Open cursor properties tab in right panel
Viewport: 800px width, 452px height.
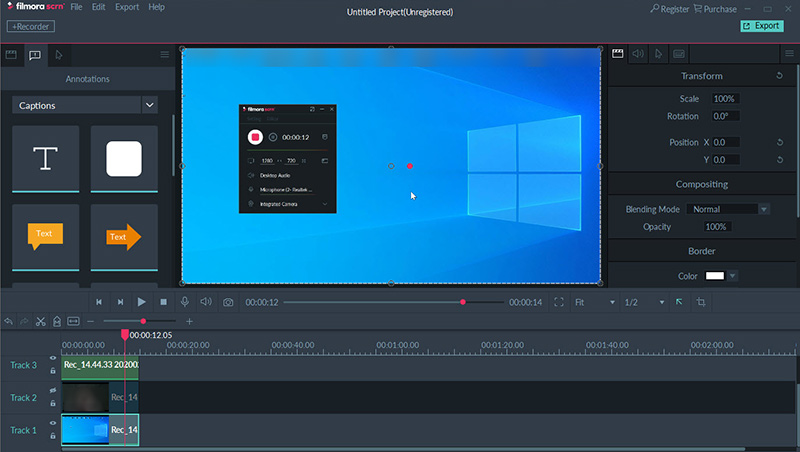658,54
